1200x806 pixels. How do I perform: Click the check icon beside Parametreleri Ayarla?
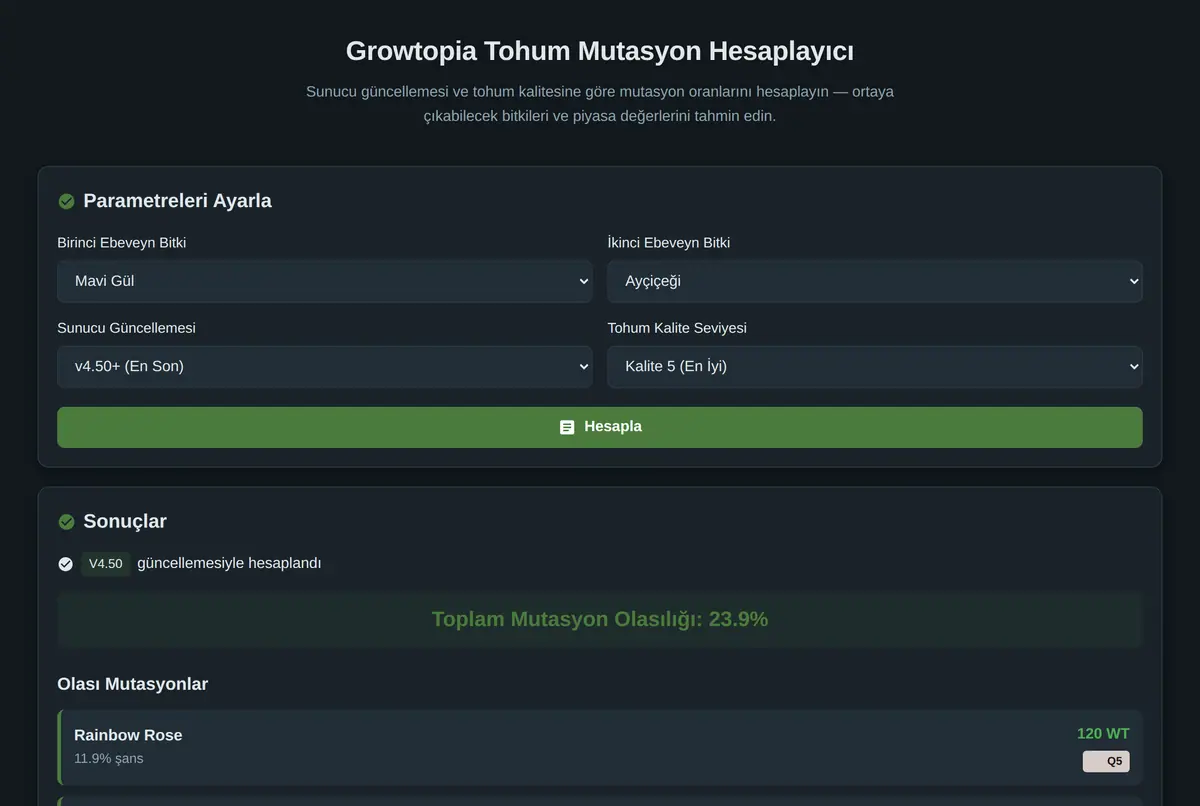pyautogui.click(x=66, y=201)
